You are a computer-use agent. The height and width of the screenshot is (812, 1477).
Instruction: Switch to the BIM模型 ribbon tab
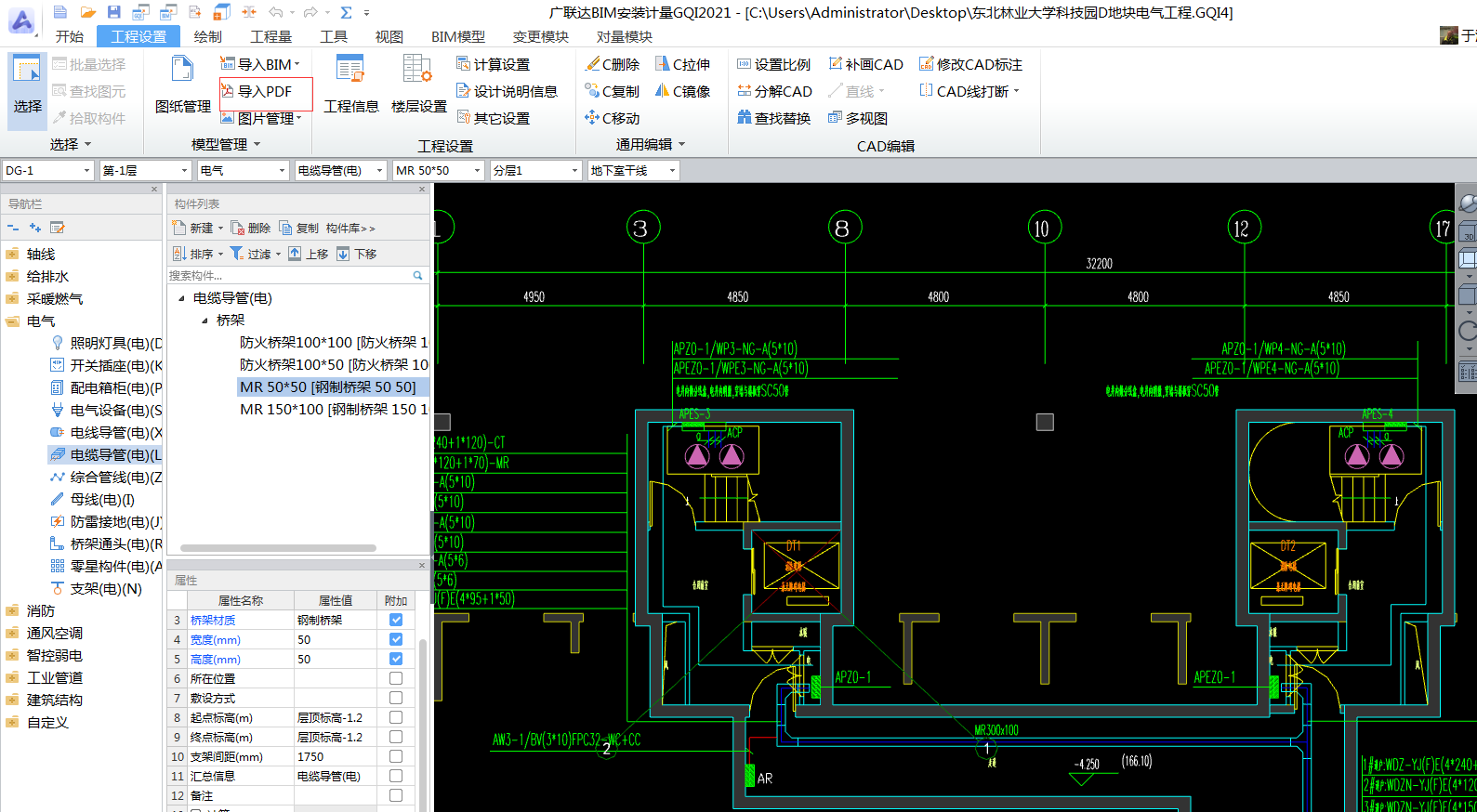[457, 36]
